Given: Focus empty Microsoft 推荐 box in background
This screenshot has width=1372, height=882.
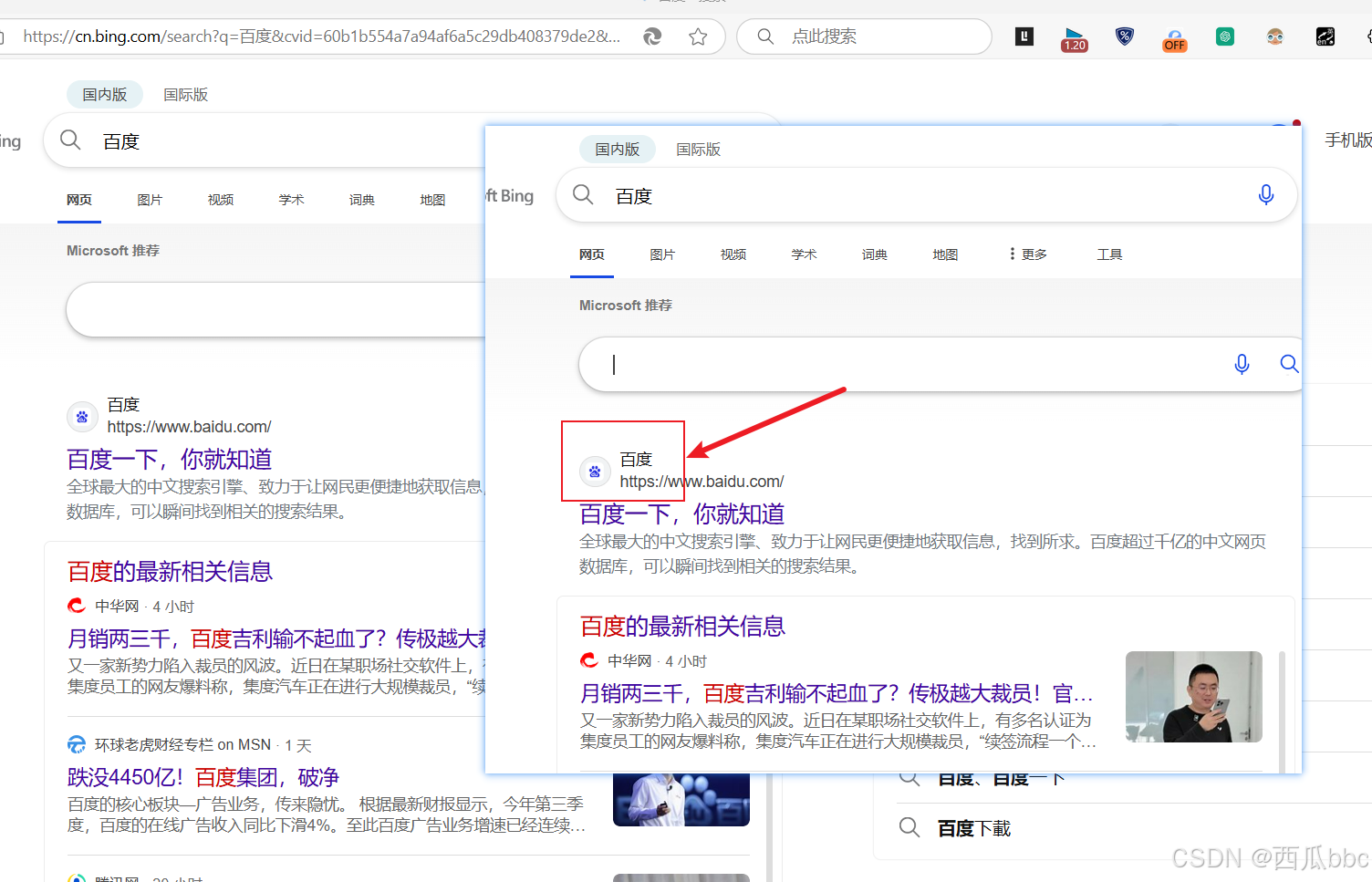Looking at the screenshot, I should [x=275, y=310].
